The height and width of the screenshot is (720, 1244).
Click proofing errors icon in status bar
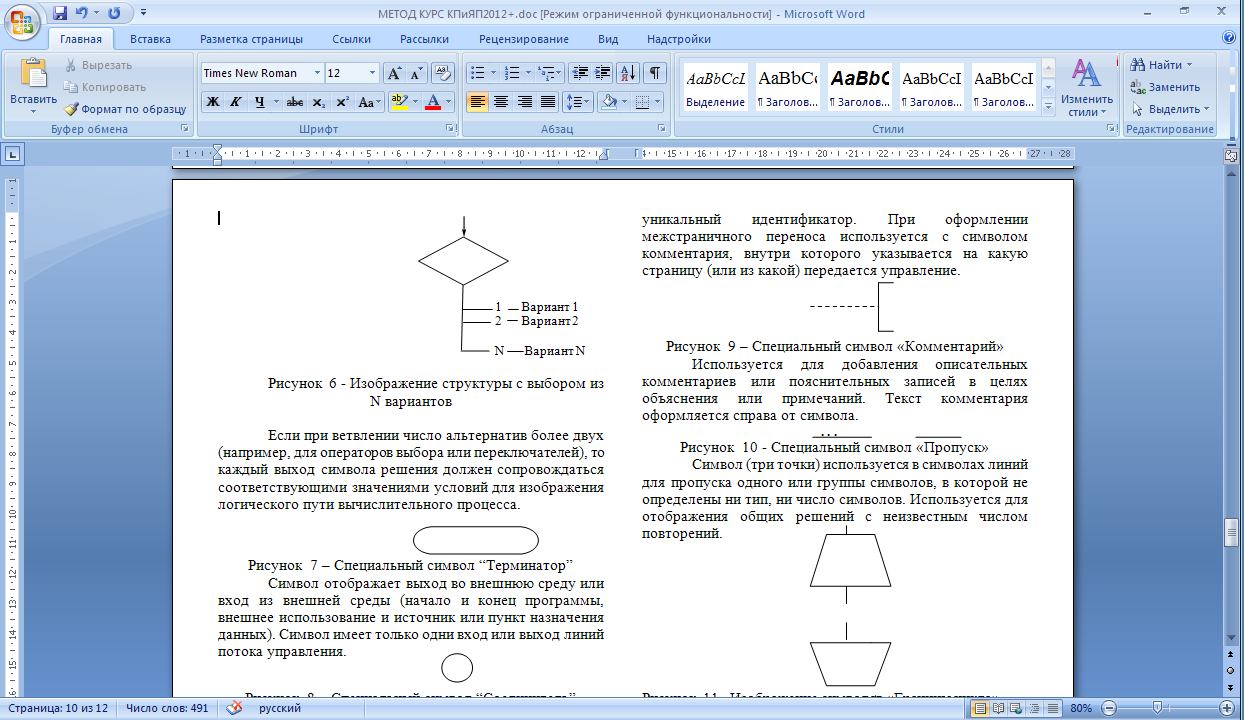(x=235, y=708)
